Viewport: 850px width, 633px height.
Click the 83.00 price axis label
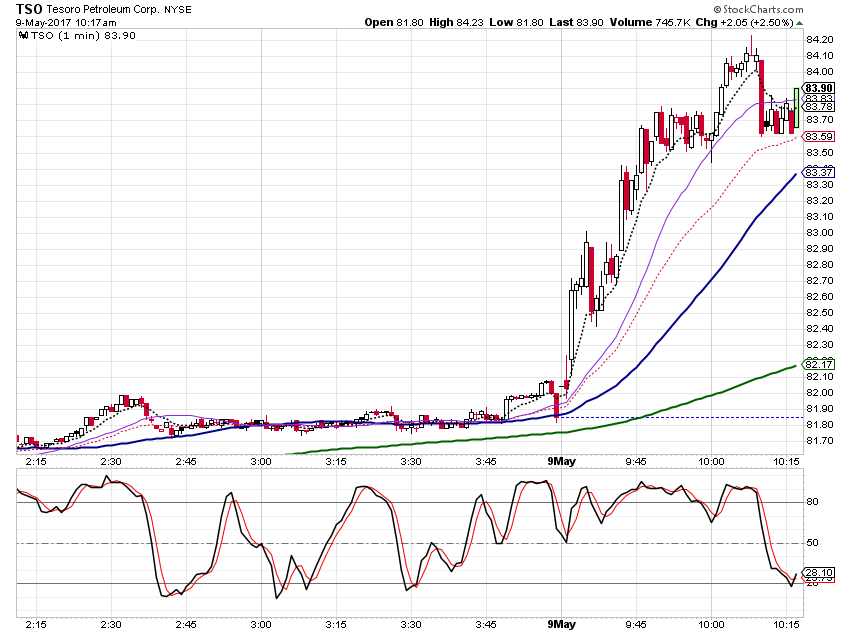point(820,232)
